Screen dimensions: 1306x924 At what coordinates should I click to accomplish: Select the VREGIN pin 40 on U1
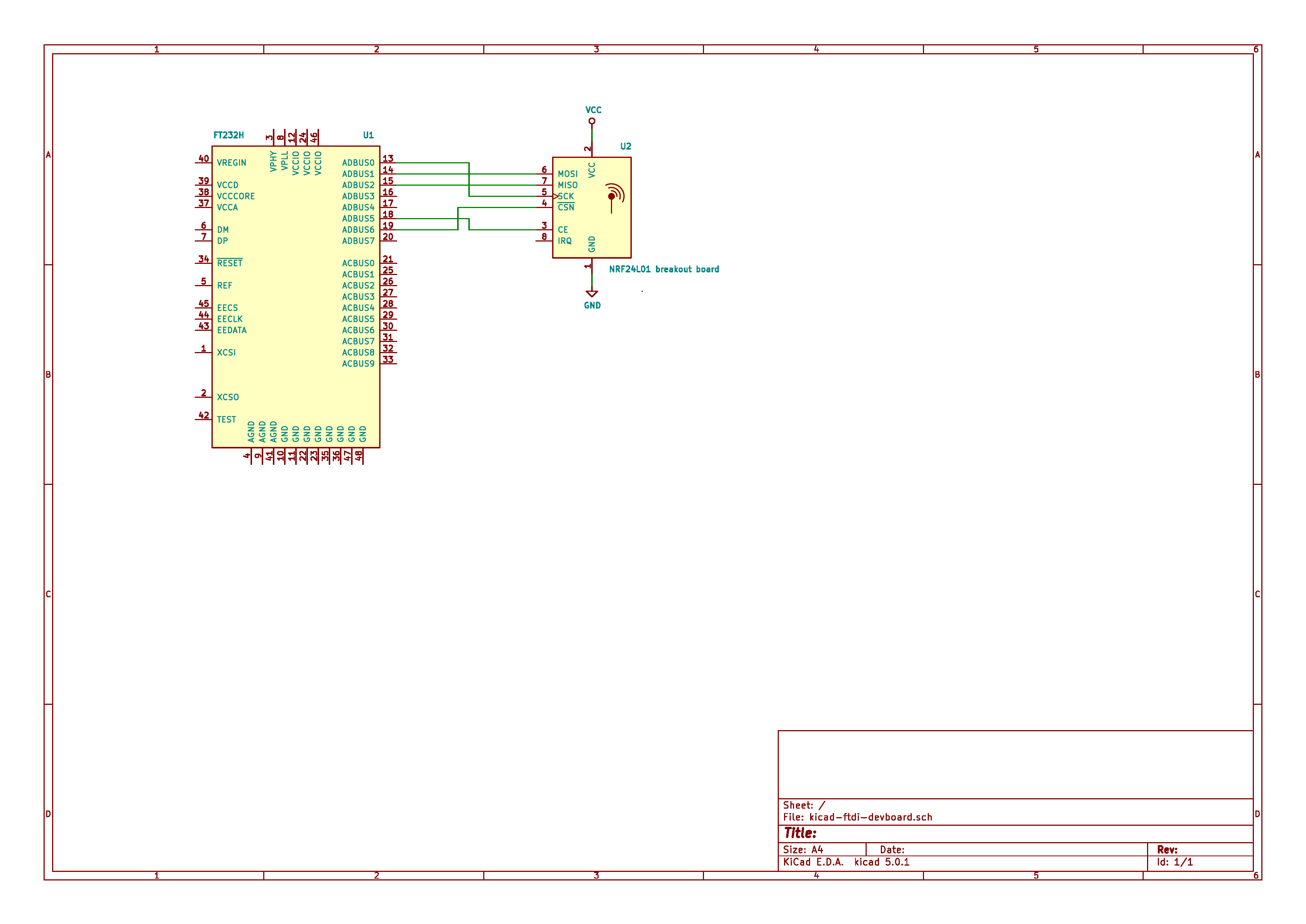[x=203, y=163]
